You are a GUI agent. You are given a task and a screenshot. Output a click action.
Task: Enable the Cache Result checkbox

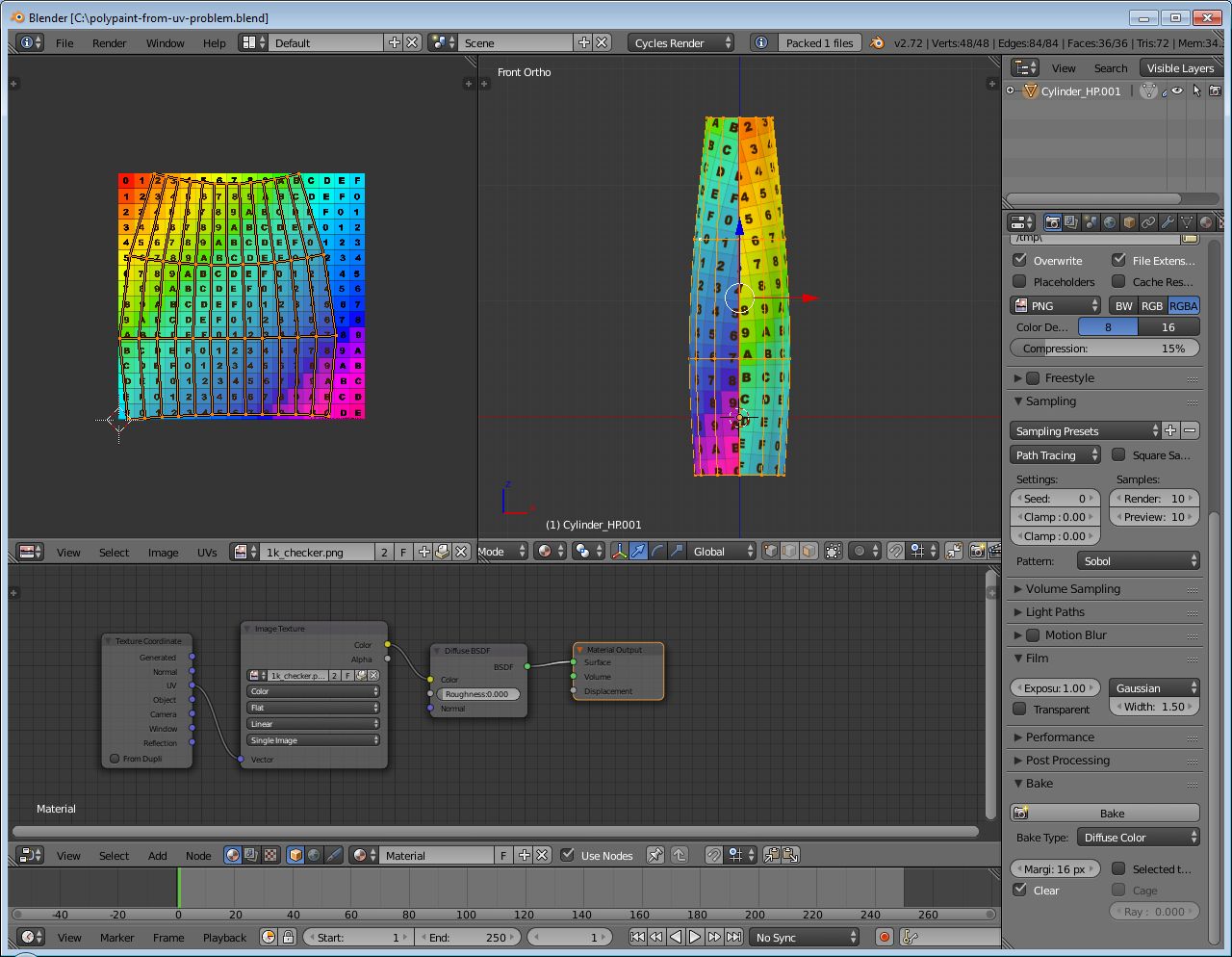tap(1118, 281)
